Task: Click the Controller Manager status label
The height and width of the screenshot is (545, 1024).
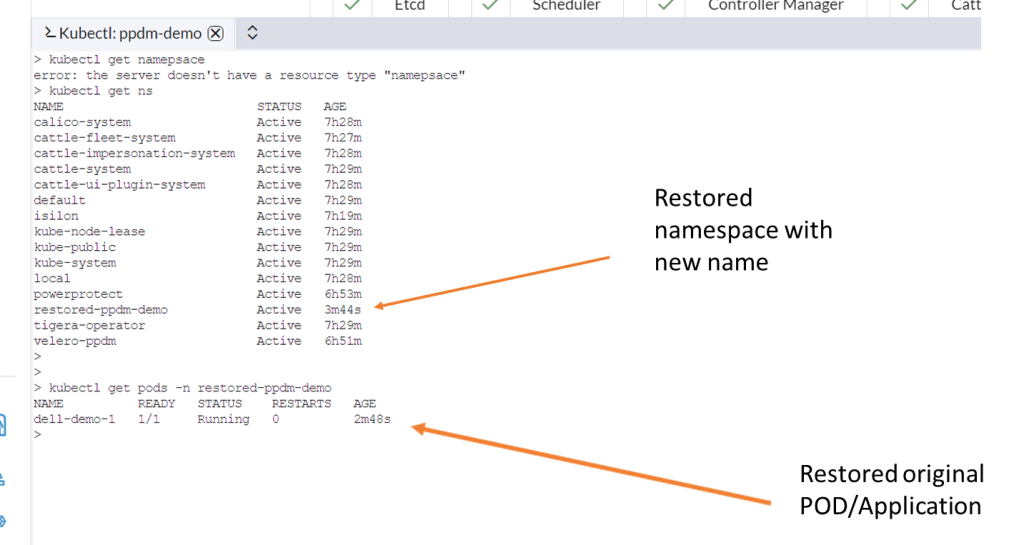Action: pos(775,5)
